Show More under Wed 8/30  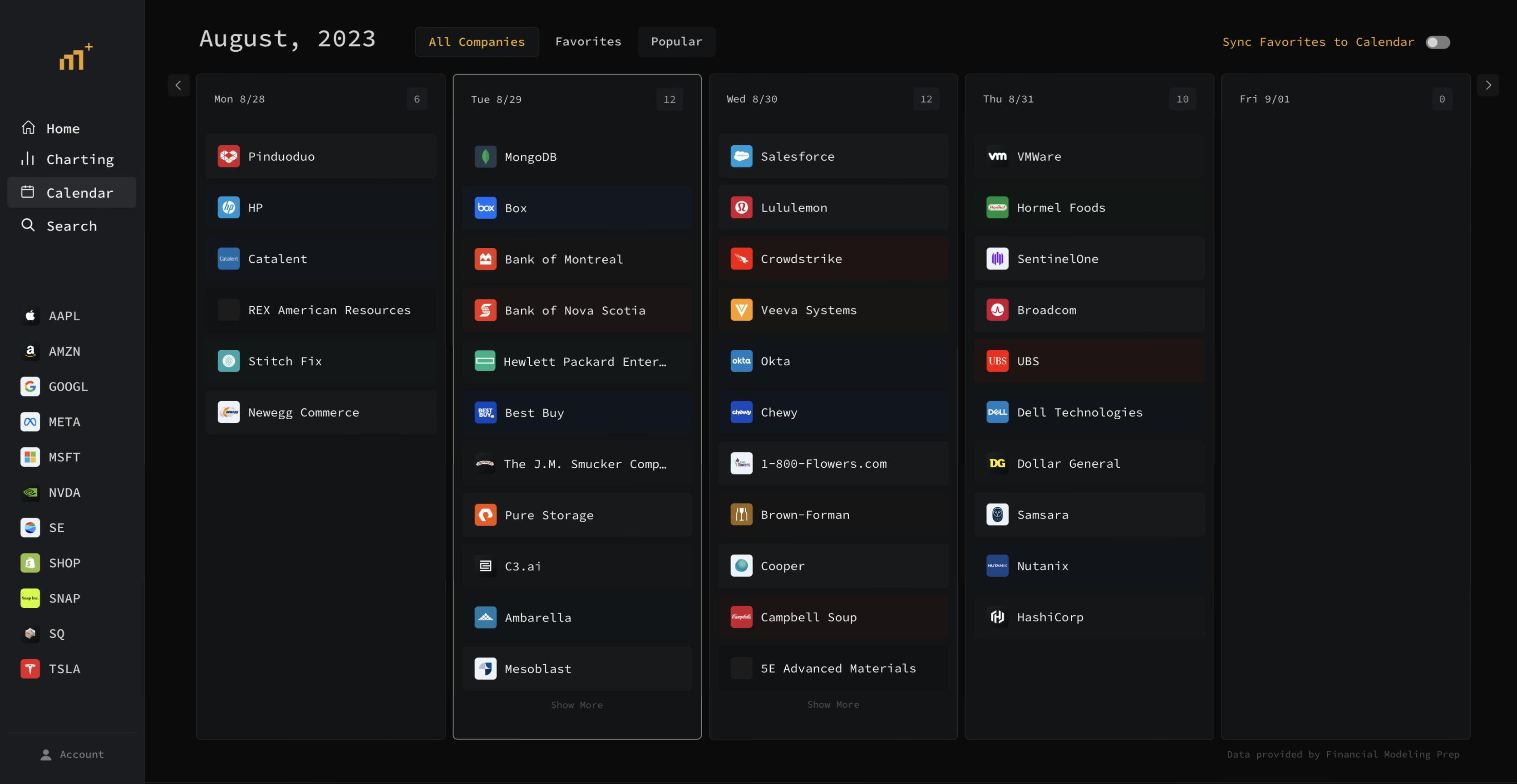pos(832,705)
